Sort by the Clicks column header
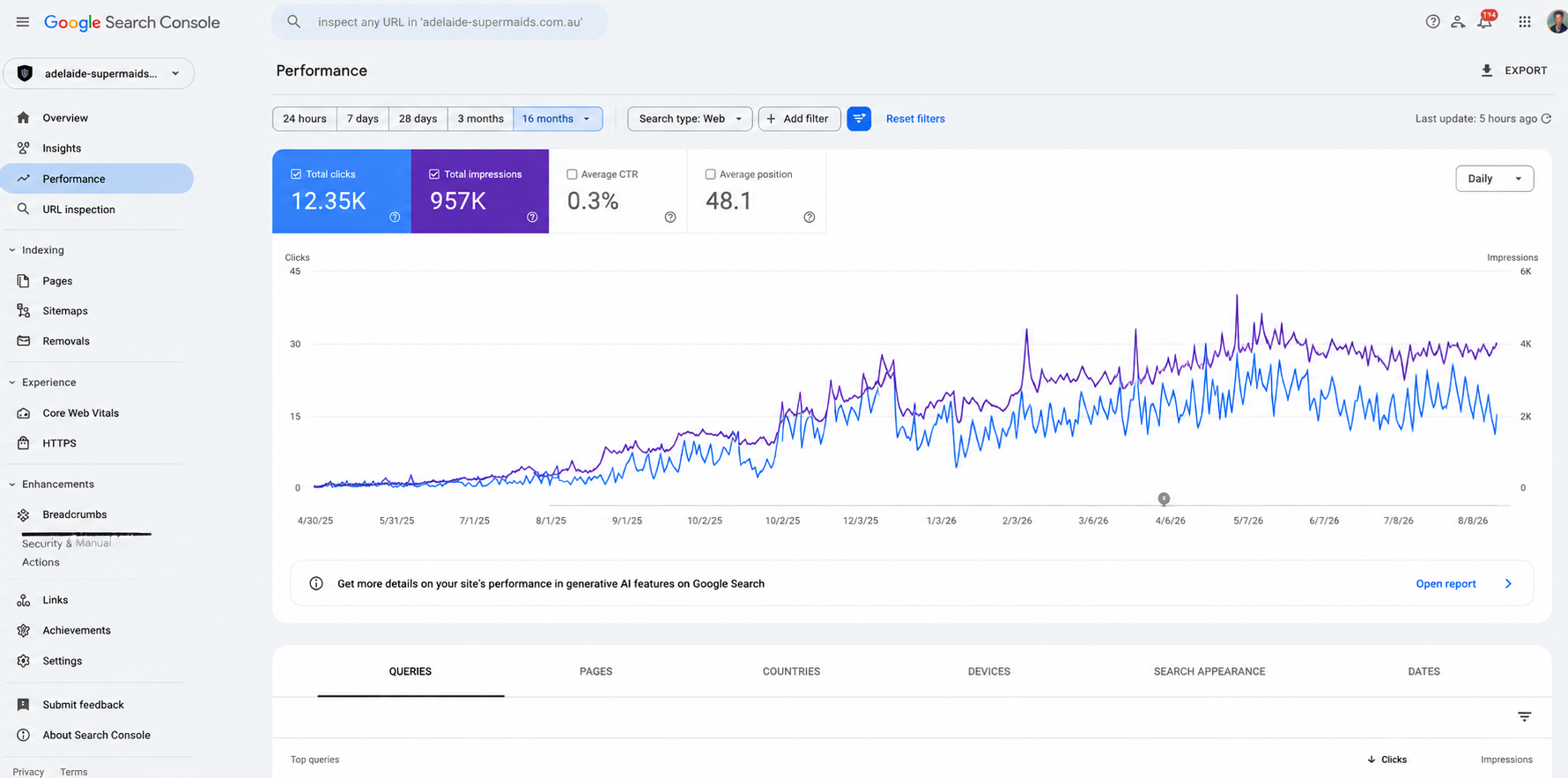The height and width of the screenshot is (778, 1568). tap(1387, 759)
